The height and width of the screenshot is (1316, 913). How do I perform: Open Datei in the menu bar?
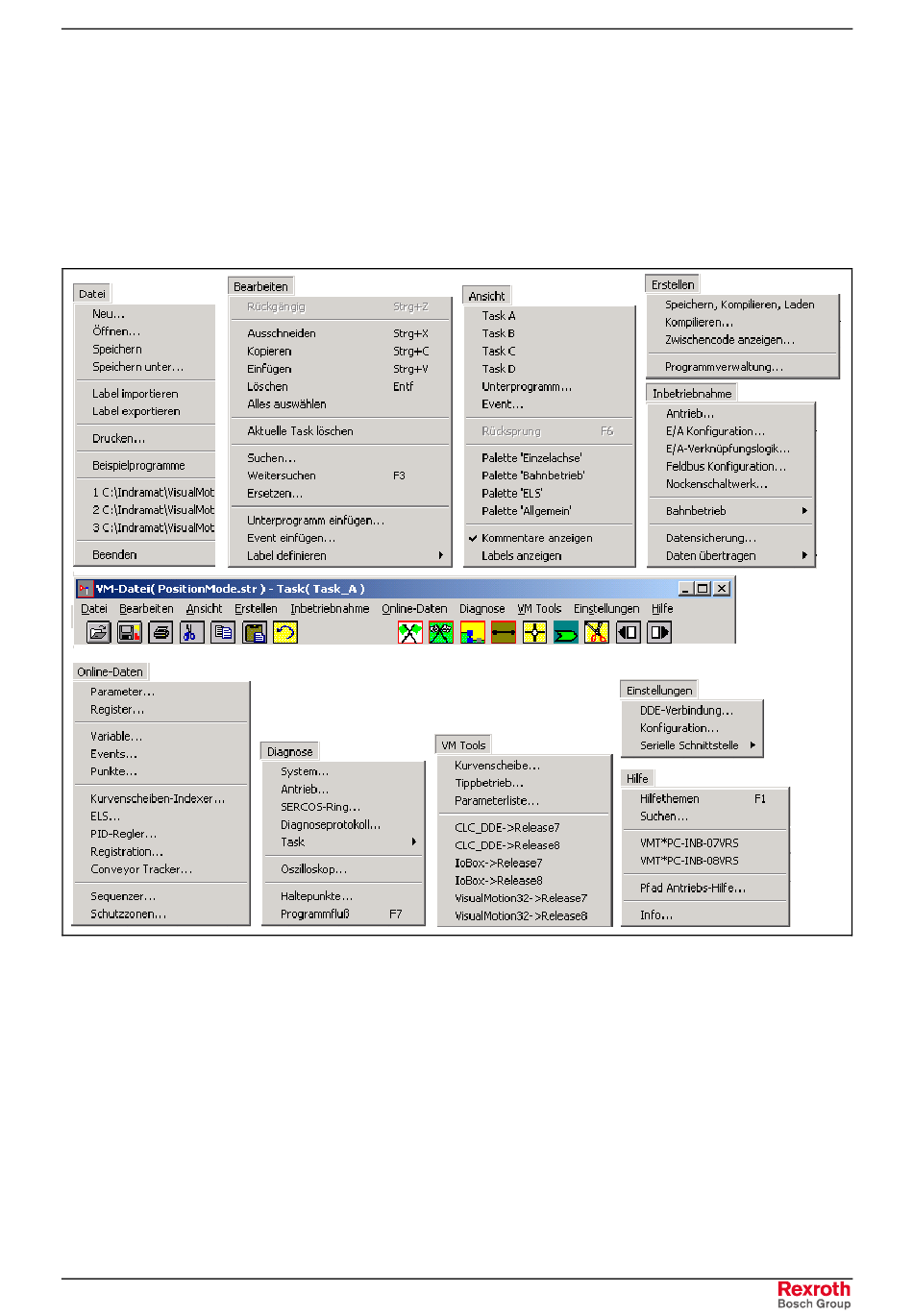click(94, 609)
